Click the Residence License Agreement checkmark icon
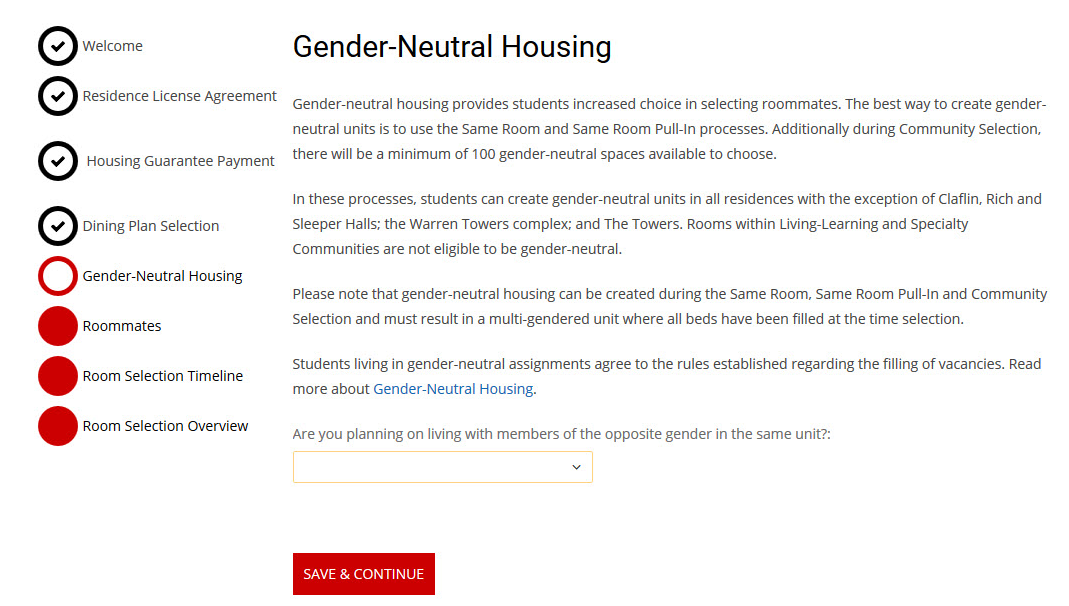This screenshot has height=606, width=1069. click(x=58, y=96)
